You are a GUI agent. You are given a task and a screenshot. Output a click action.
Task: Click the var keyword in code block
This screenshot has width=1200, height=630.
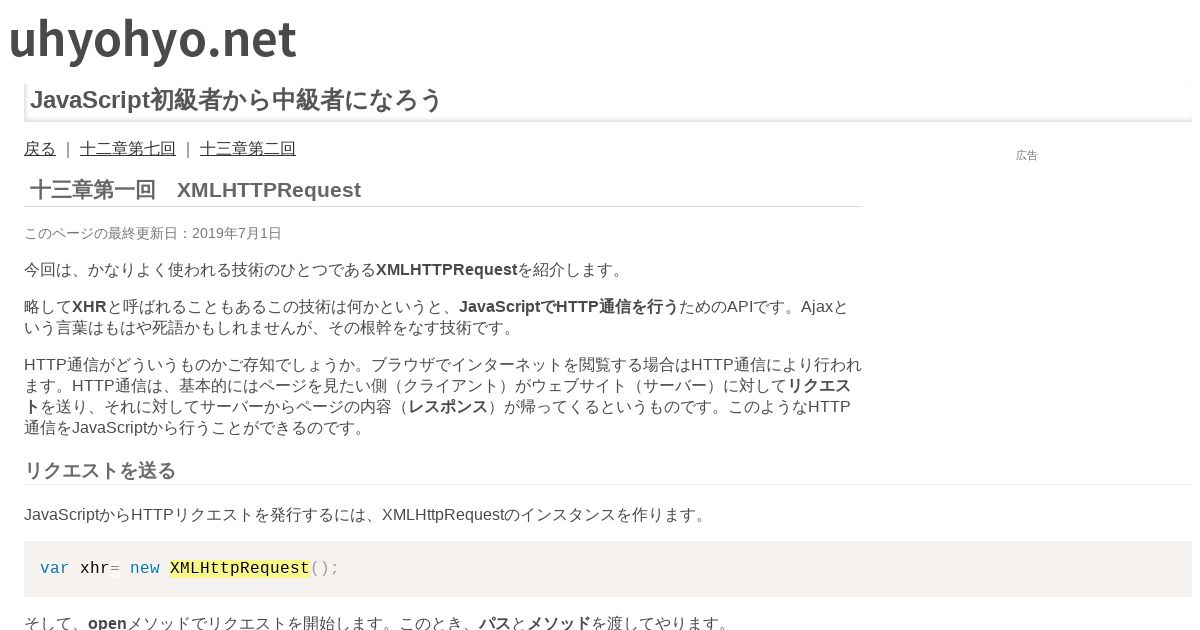pos(55,568)
